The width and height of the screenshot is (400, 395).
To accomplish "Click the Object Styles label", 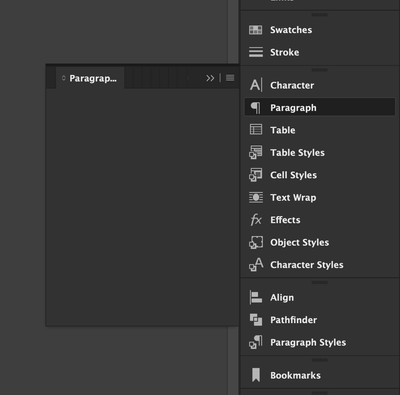I will (299, 242).
